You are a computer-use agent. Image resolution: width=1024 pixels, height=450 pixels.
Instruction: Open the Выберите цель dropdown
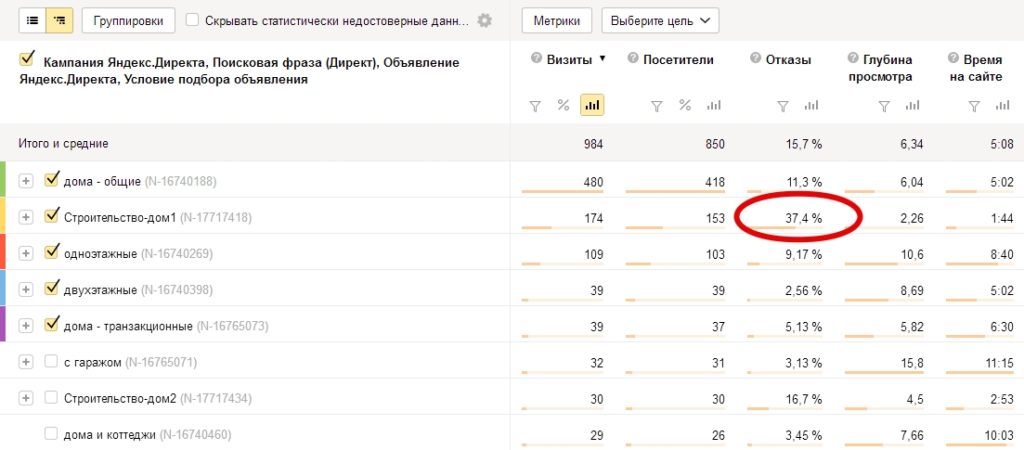pos(660,20)
